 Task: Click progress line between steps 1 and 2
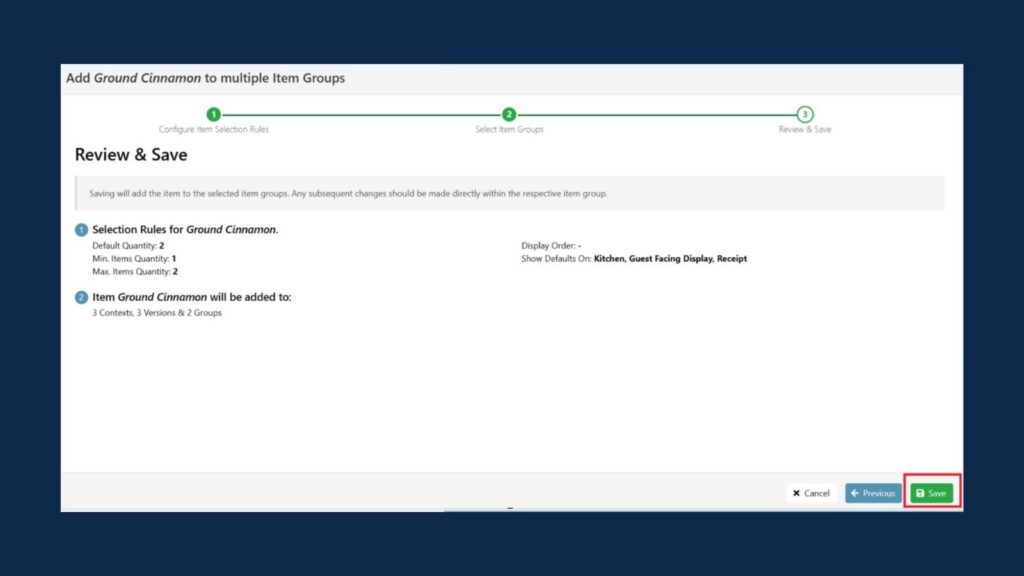click(x=360, y=115)
